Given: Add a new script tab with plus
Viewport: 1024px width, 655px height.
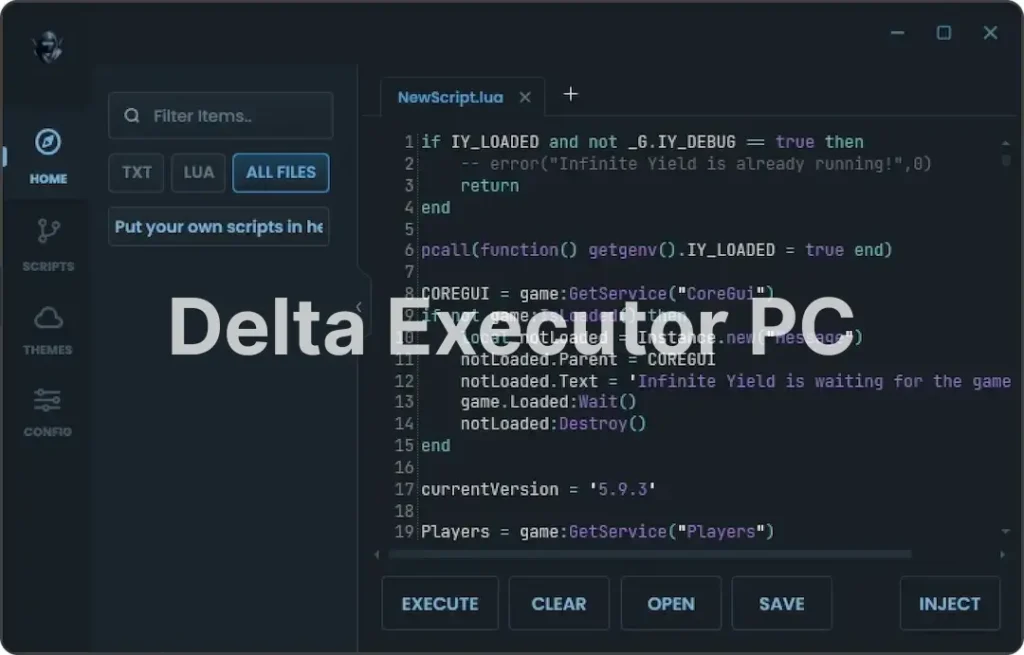Looking at the screenshot, I should click(x=570, y=94).
